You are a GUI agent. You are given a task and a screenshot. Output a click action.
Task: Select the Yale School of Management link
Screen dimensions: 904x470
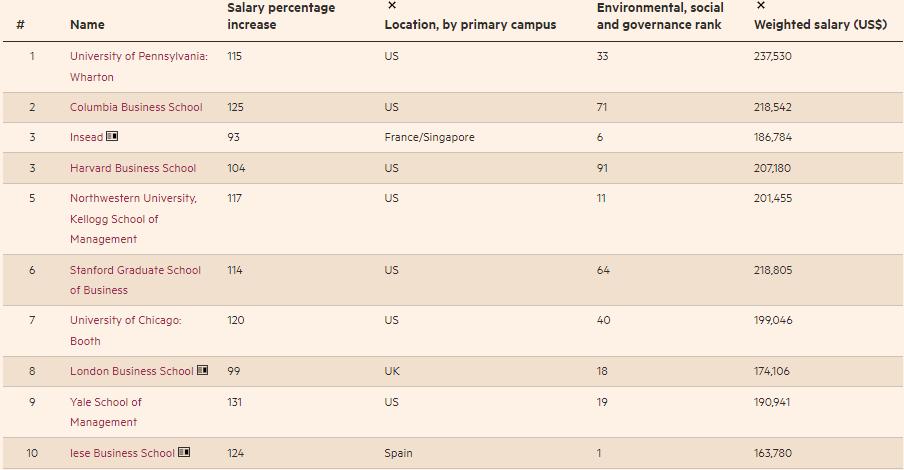106,402
